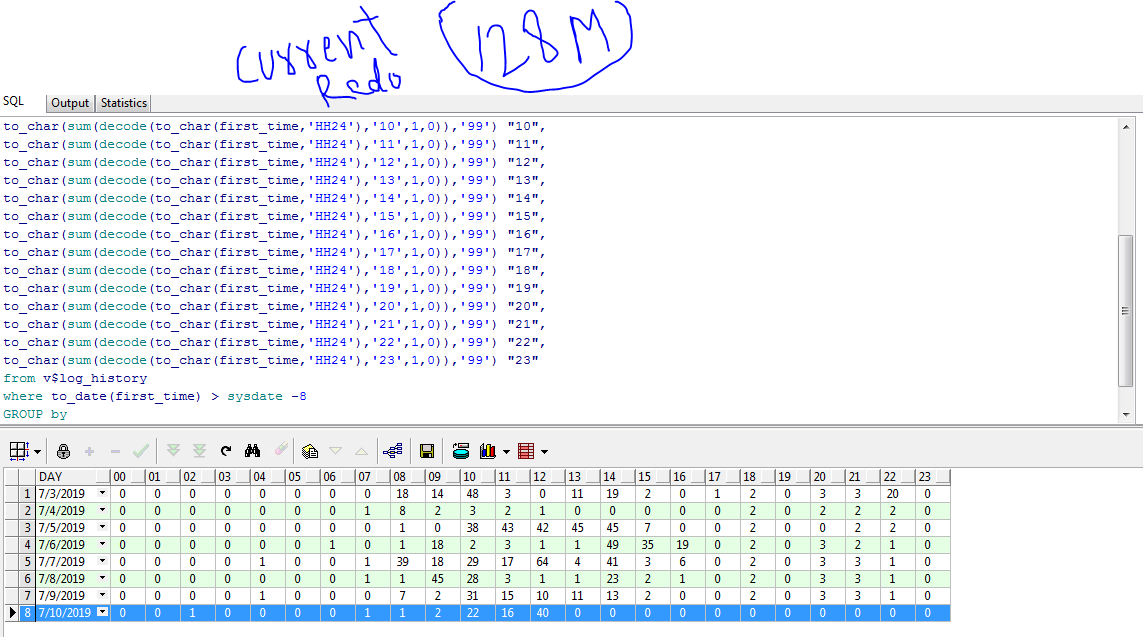Click the floppy disk save icon
Viewport: 1143px width, 637px height.
427,451
